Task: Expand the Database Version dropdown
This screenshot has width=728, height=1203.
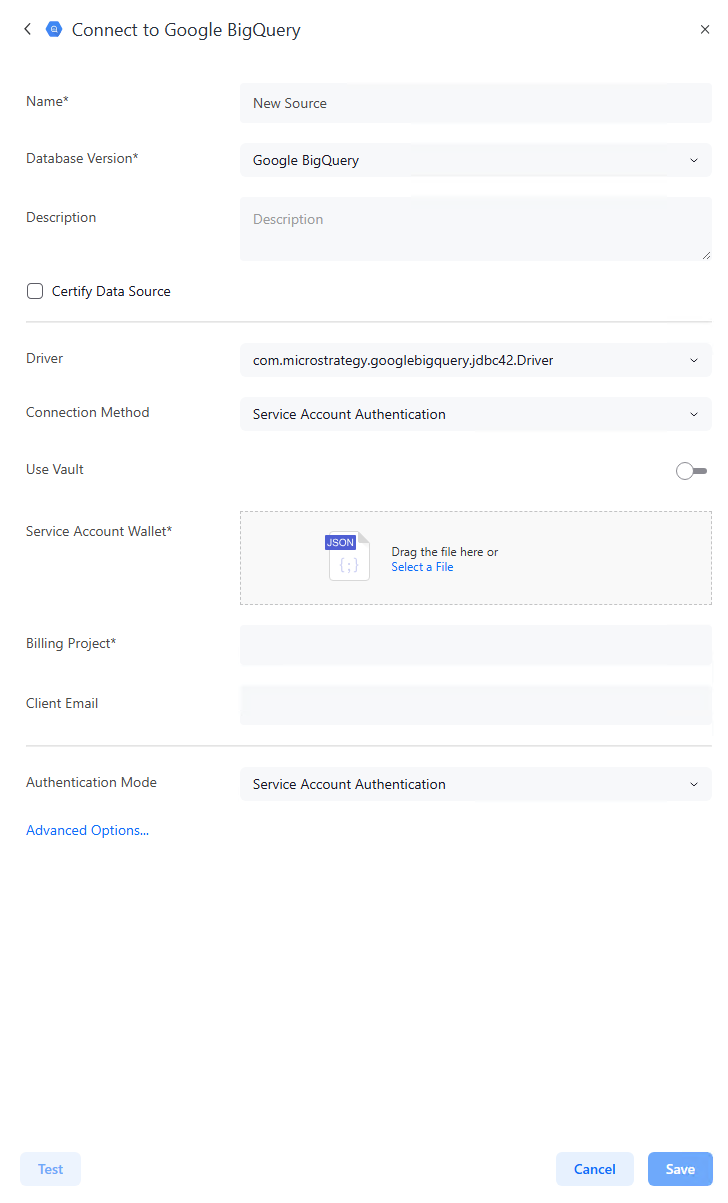Action: point(476,160)
